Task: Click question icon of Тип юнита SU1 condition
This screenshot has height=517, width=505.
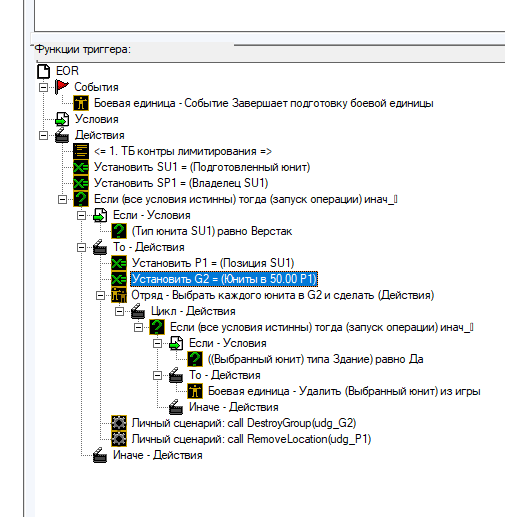Action: click(x=119, y=231)
